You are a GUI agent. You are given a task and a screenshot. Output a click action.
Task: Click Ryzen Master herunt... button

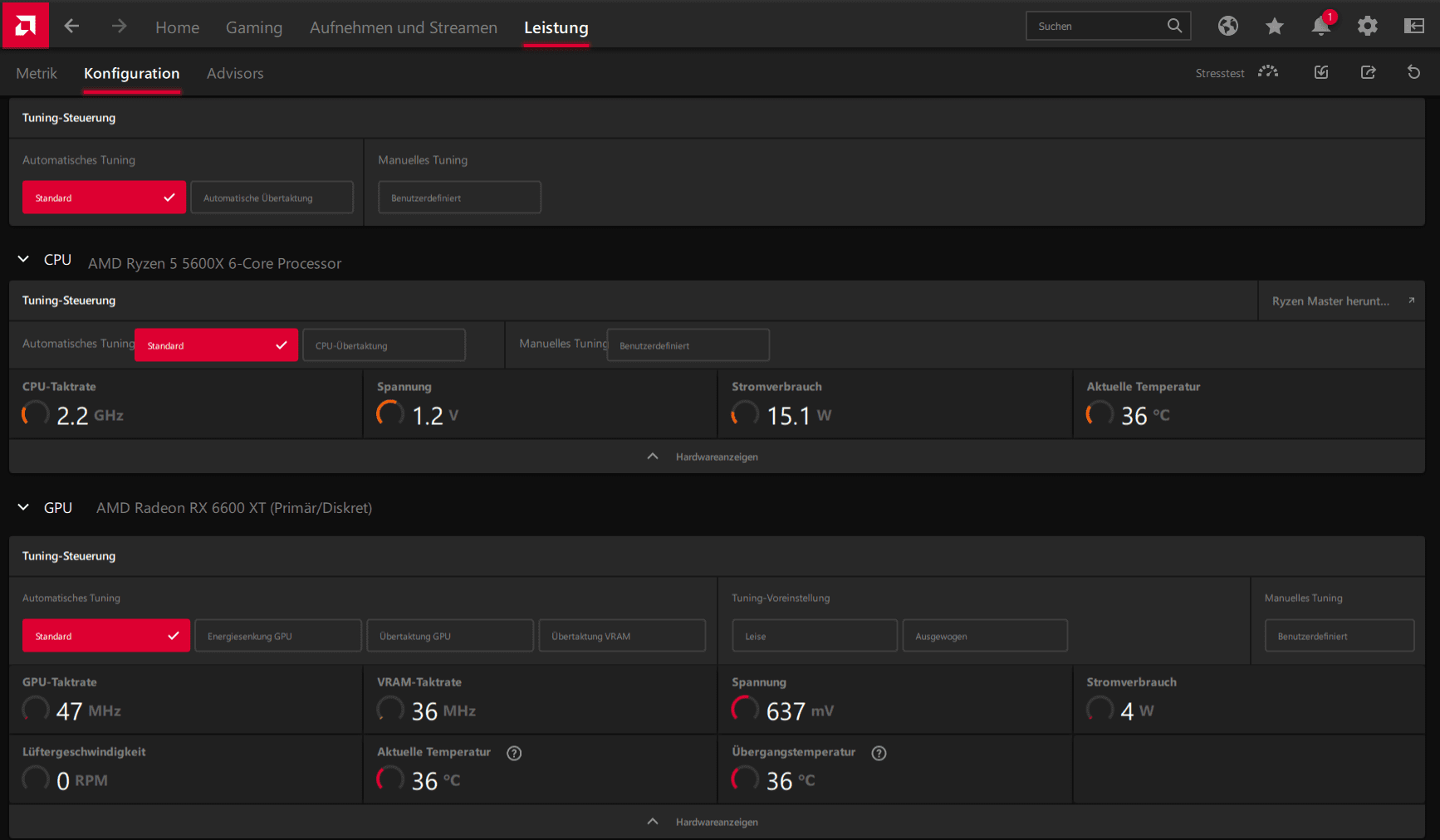pos(1342,300)
